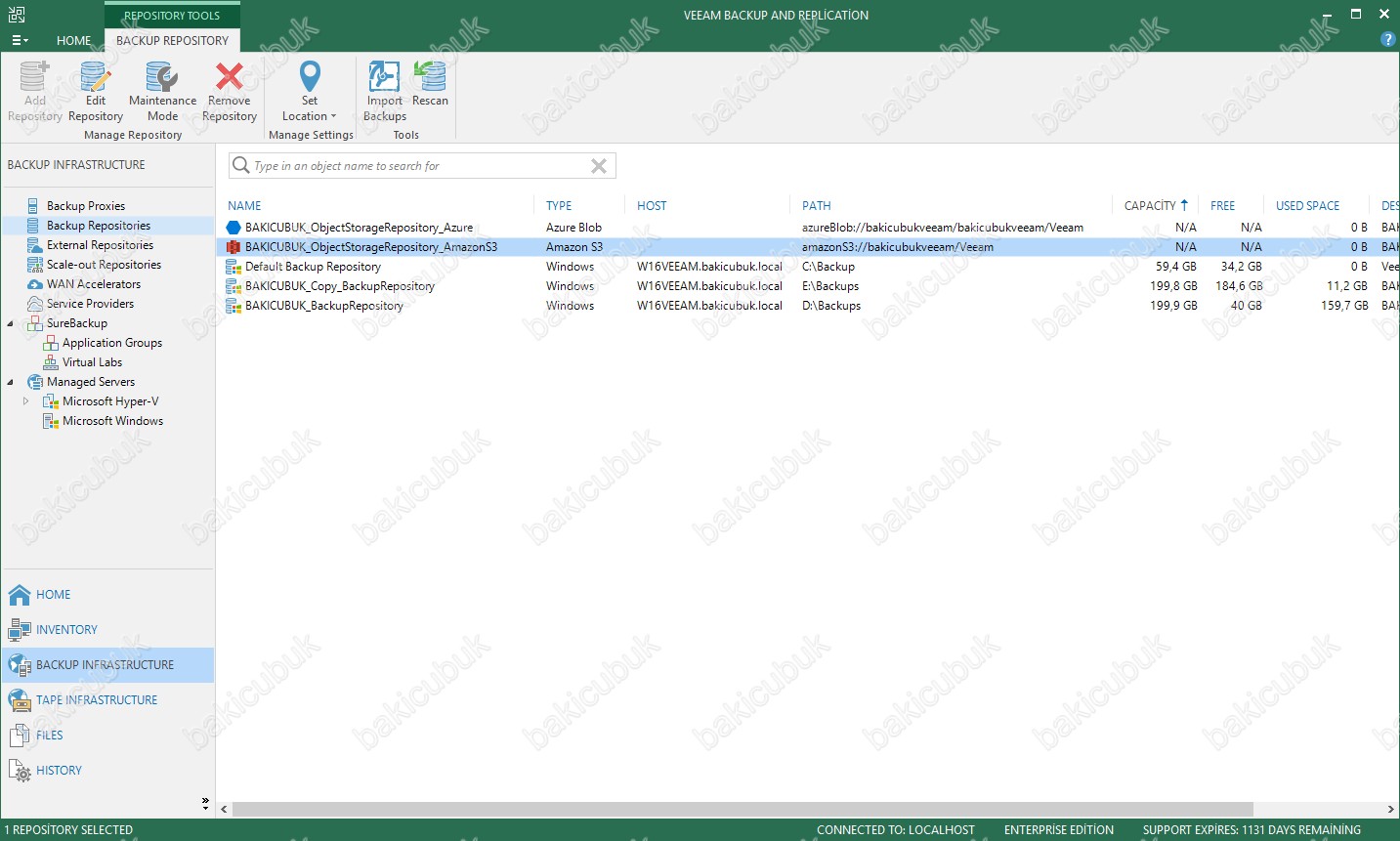Open BACKUP INFRASTRUCTURE navigation pane
The width and height of the screenshot is (1400, 841).
[107, 665]
